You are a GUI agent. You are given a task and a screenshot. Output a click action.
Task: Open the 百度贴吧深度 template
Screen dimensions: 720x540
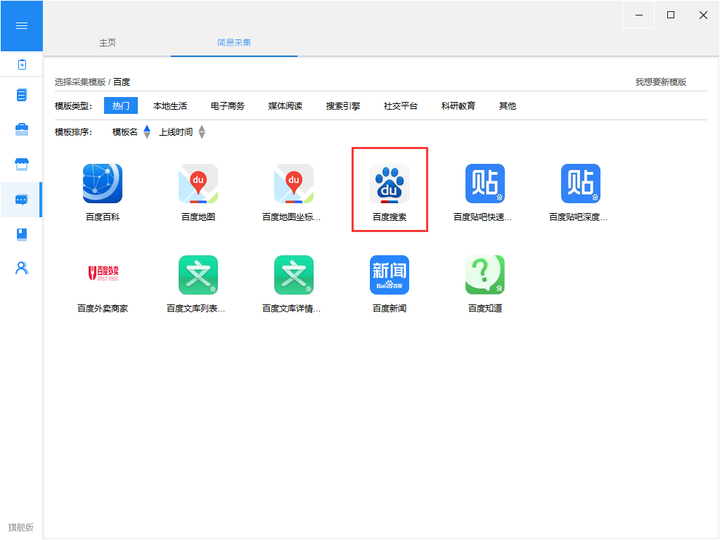pos(580,192)
